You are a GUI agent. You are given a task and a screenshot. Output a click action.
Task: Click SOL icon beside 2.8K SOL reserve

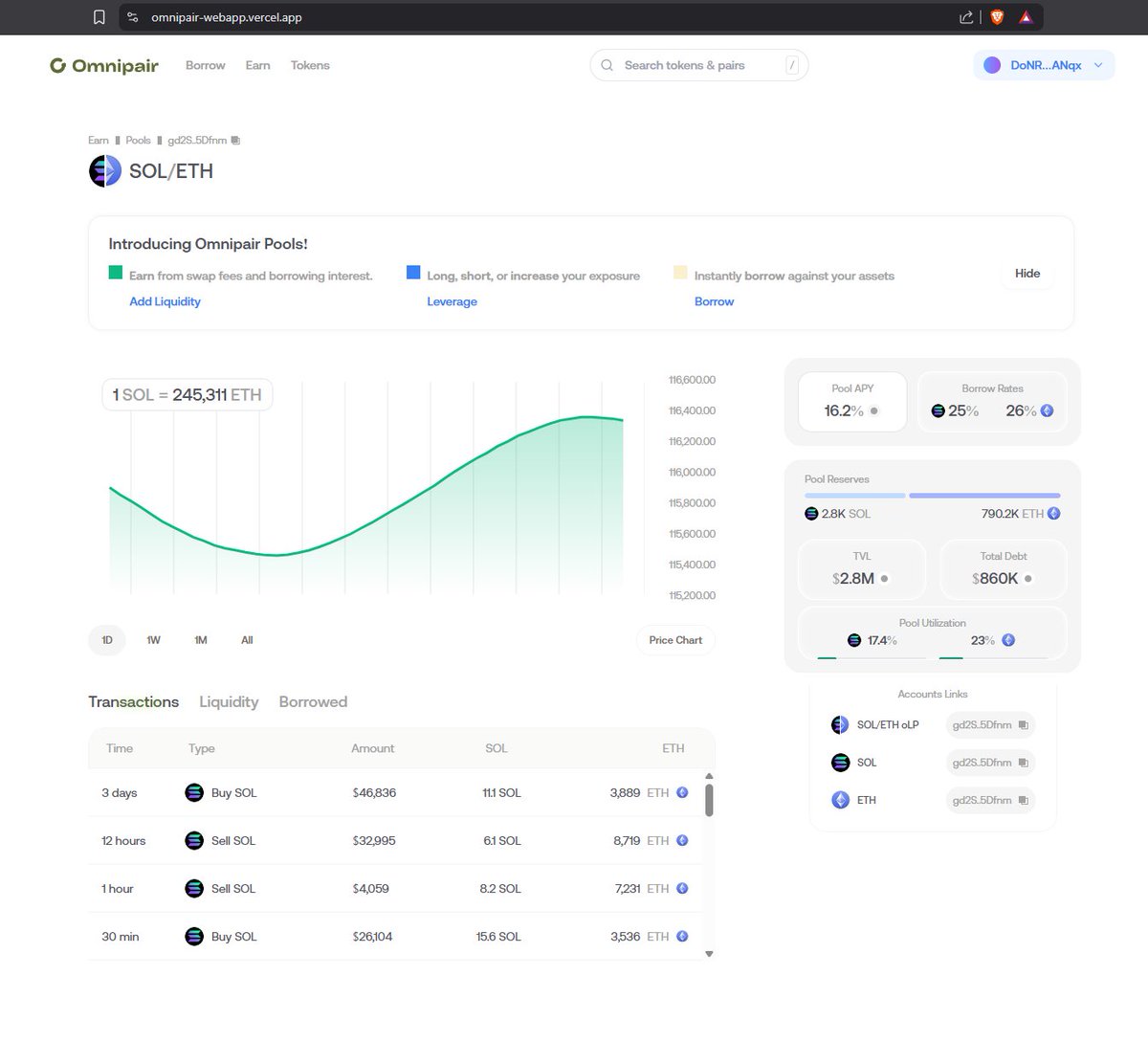811,514
